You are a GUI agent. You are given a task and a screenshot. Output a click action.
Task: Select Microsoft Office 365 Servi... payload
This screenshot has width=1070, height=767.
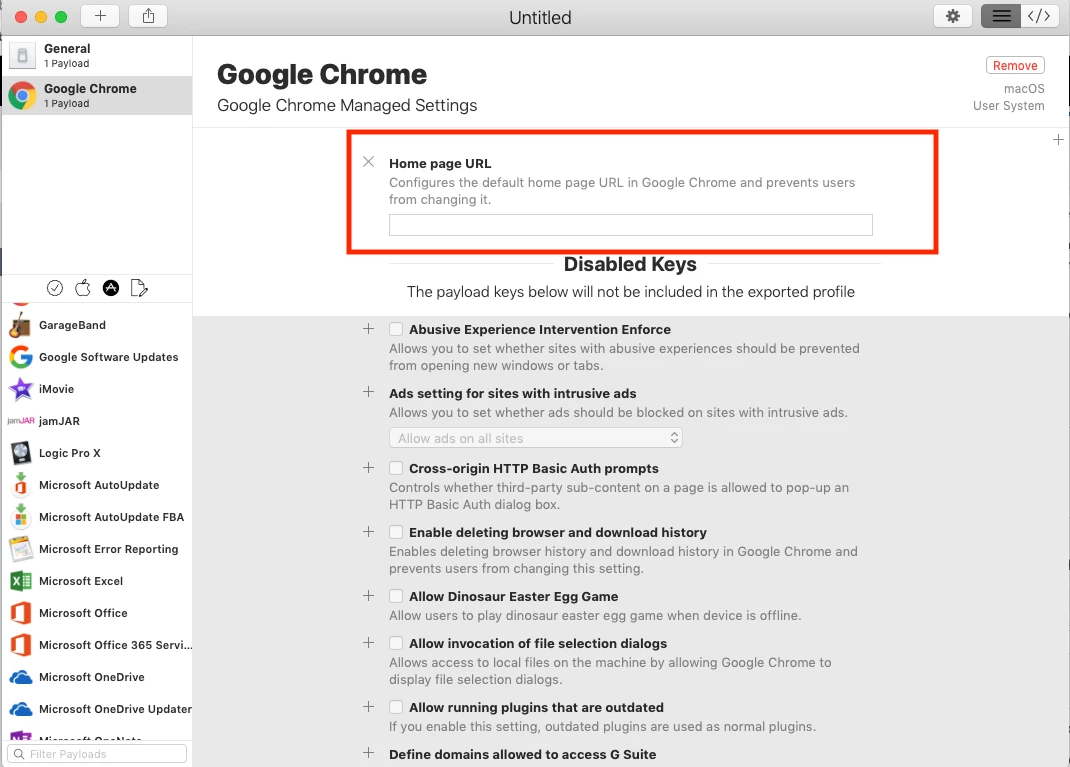tap(97, 646)
